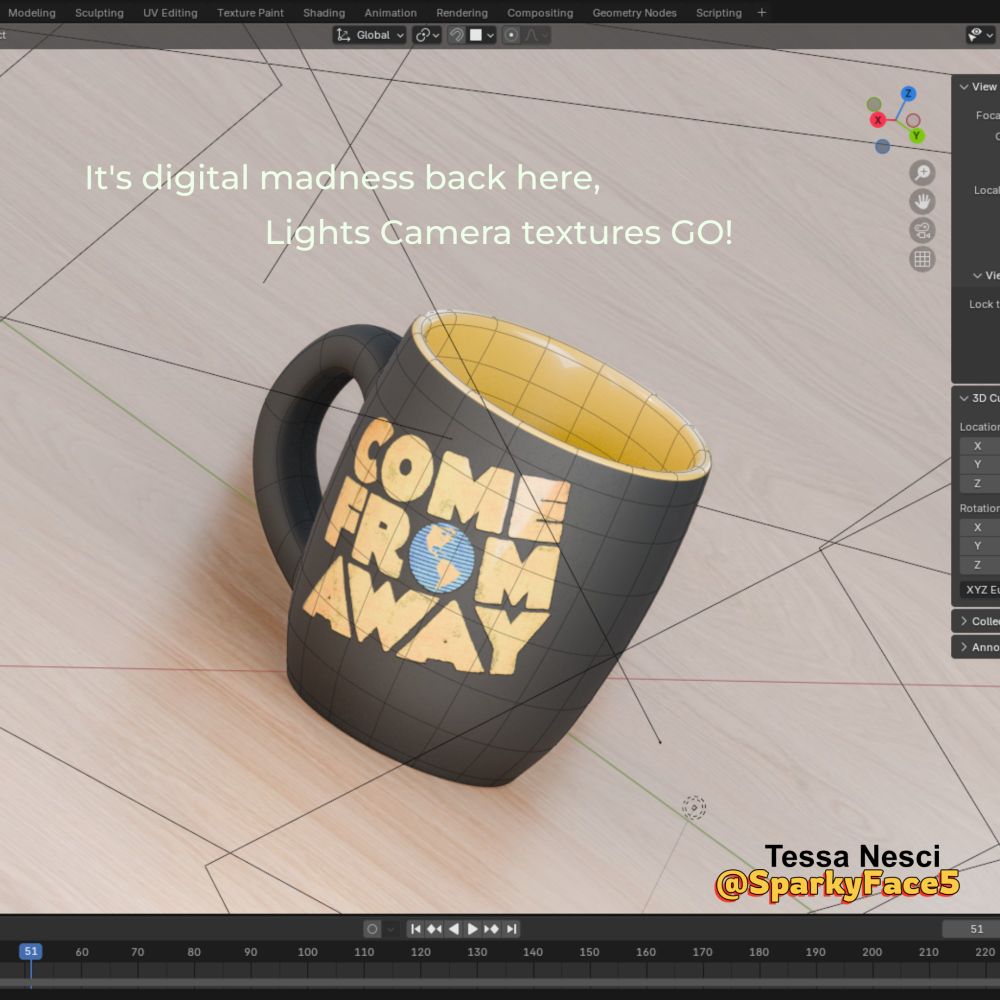The image size is (1000, 1000).
Task: Select the Rendering workspace tab
Action: click(462, 13)
